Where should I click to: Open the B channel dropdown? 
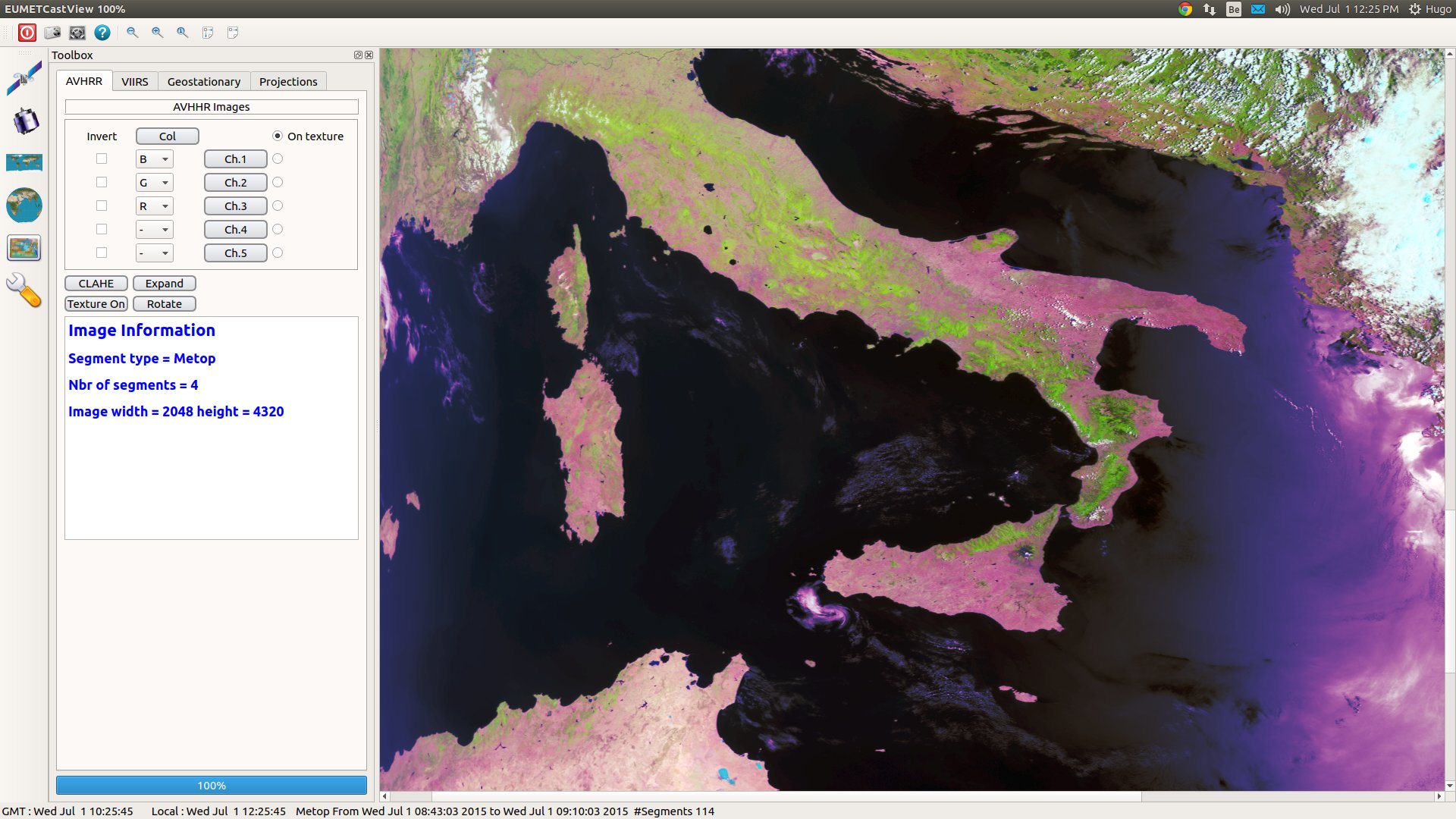coord(154,159)
